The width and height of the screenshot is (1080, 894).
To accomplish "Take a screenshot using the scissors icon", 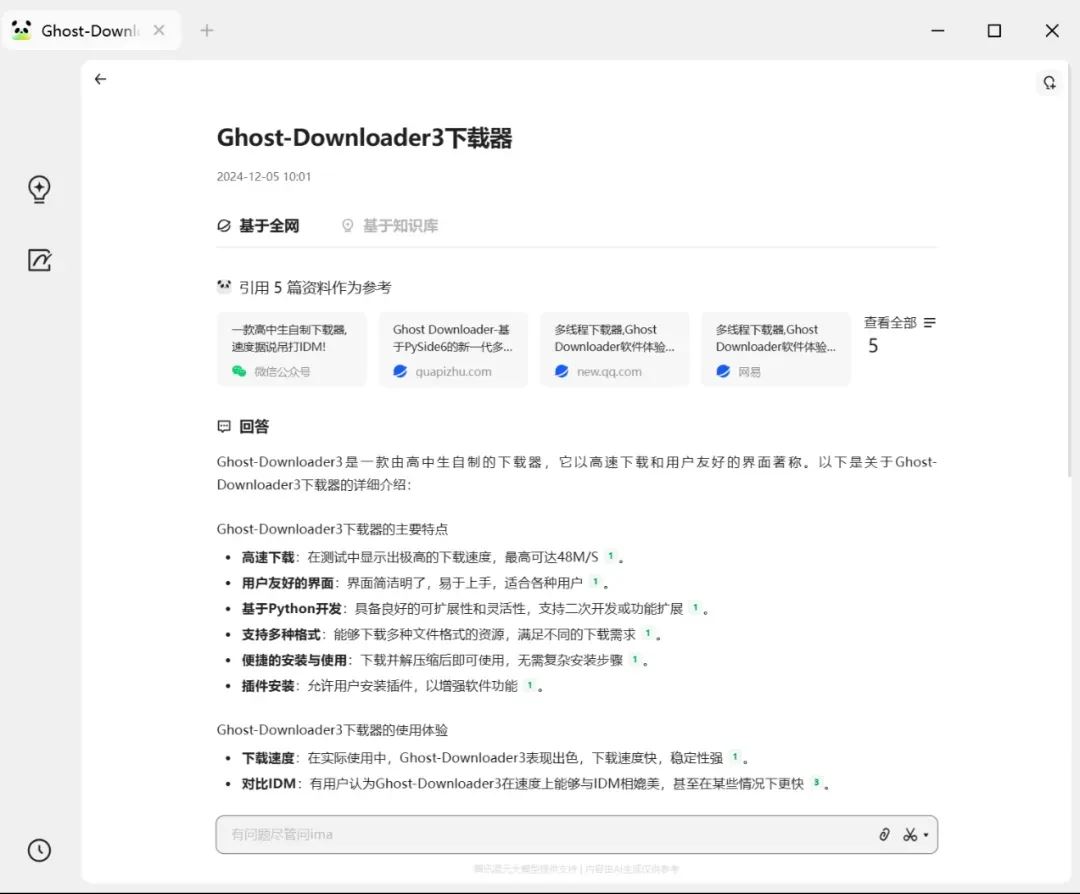I will 912,834.
